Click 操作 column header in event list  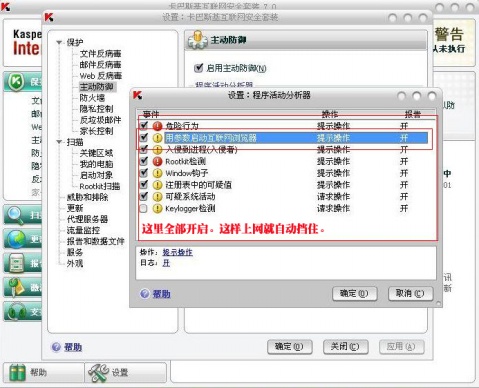(330, 114)
